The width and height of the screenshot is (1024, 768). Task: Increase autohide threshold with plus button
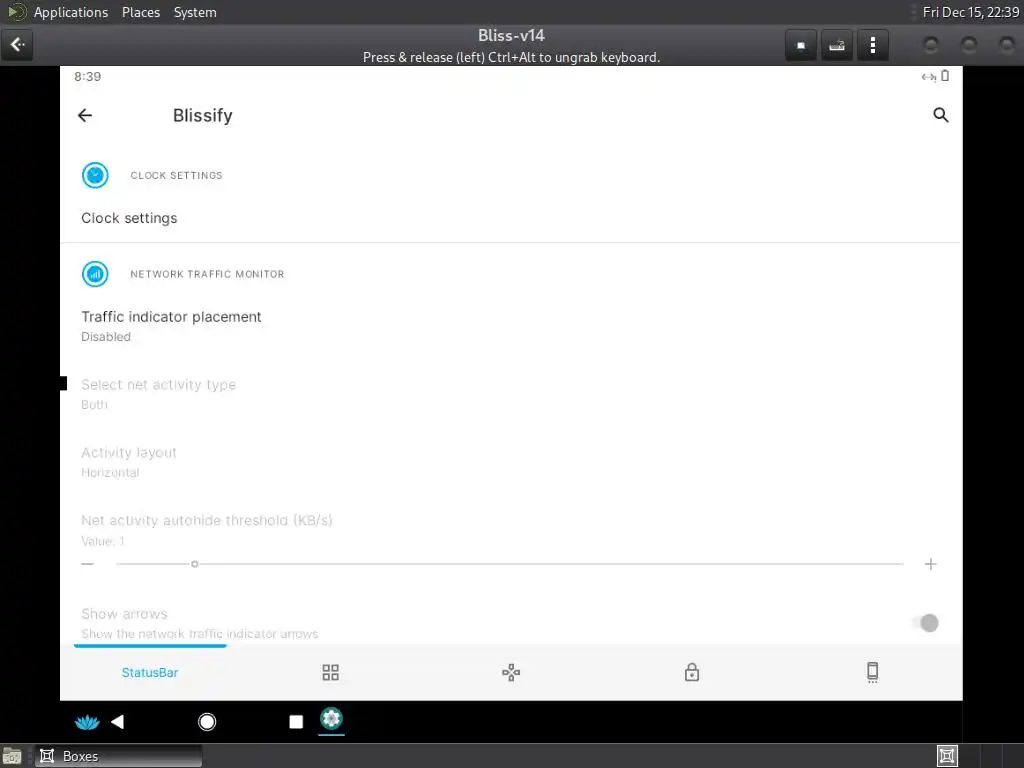click(931, 564)
